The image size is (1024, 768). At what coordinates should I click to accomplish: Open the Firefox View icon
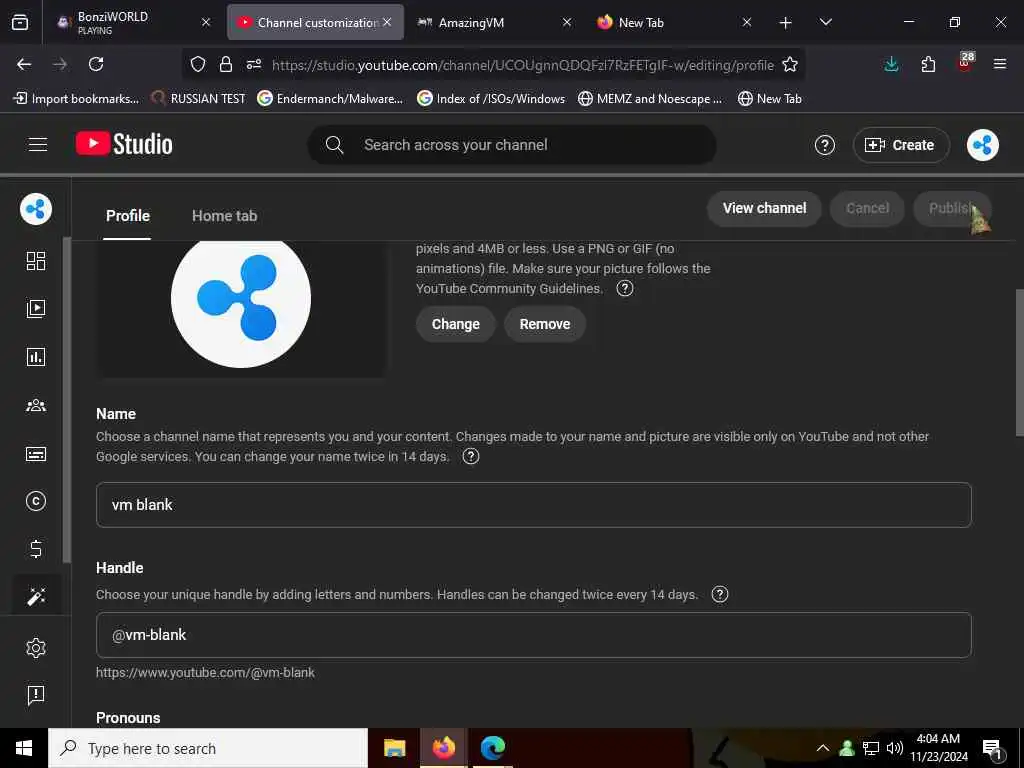pyautogui.click(x=20, y=22)
